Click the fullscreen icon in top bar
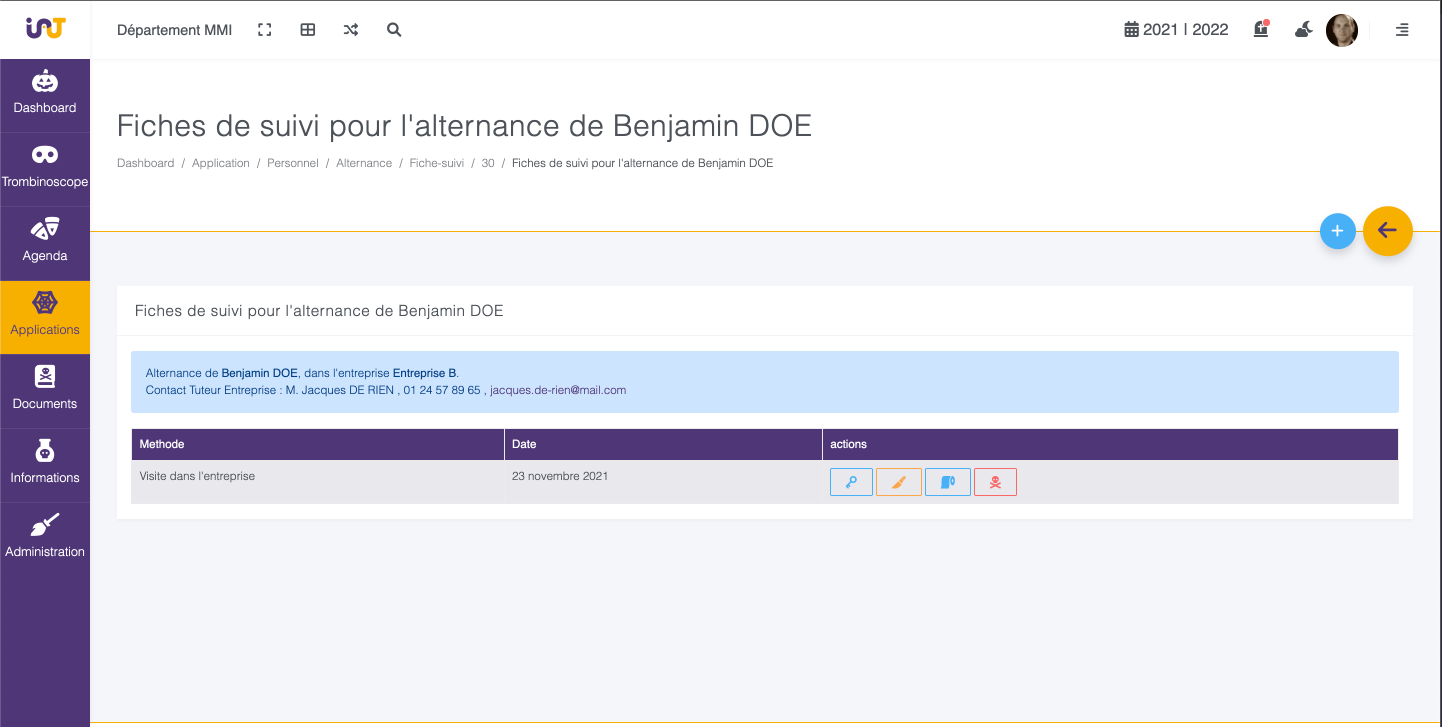This screenshot has width=1442, height=727. [x=265, y=30]
